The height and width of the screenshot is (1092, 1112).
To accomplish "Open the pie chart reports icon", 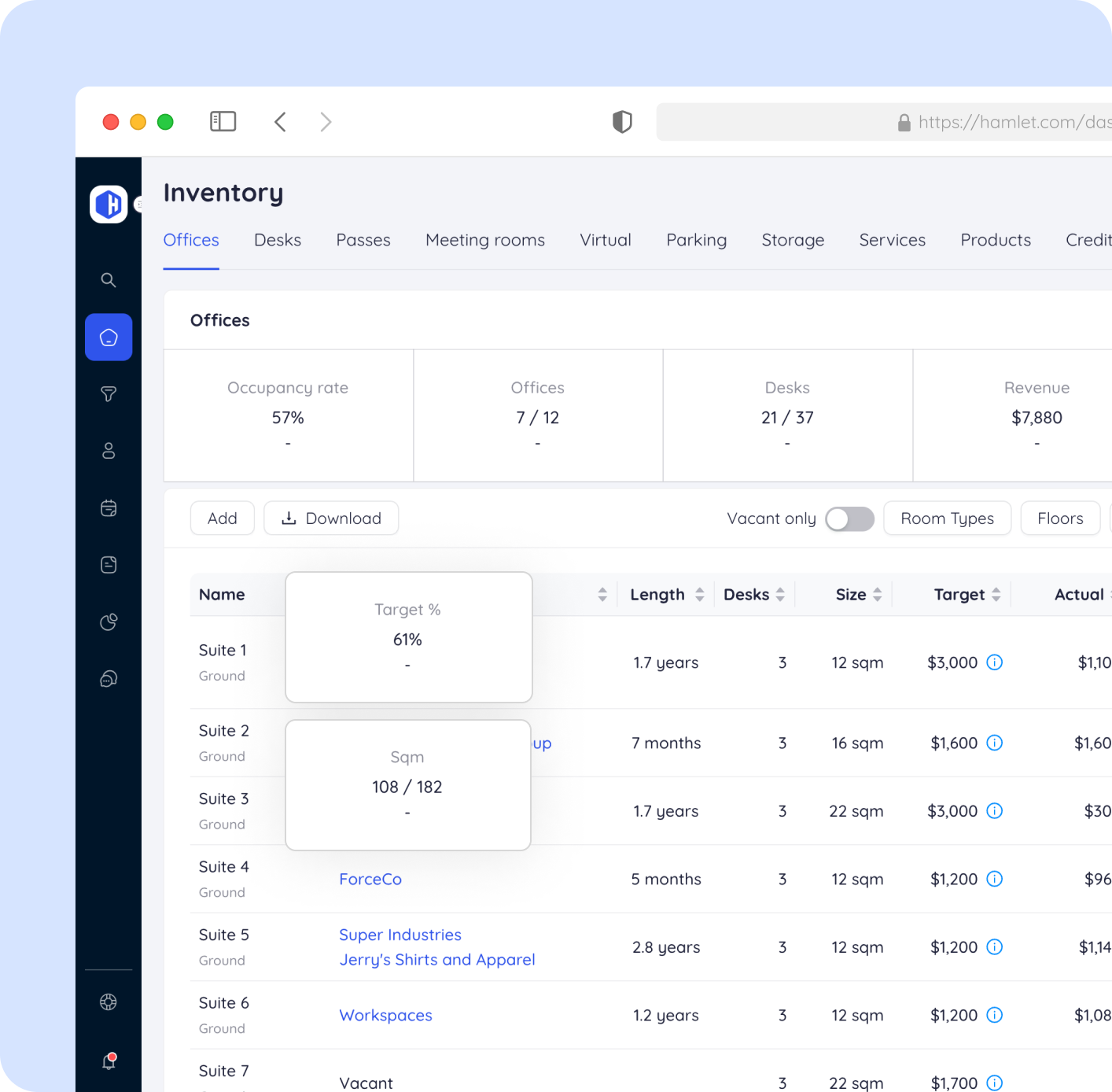I will tap(109, 622).
